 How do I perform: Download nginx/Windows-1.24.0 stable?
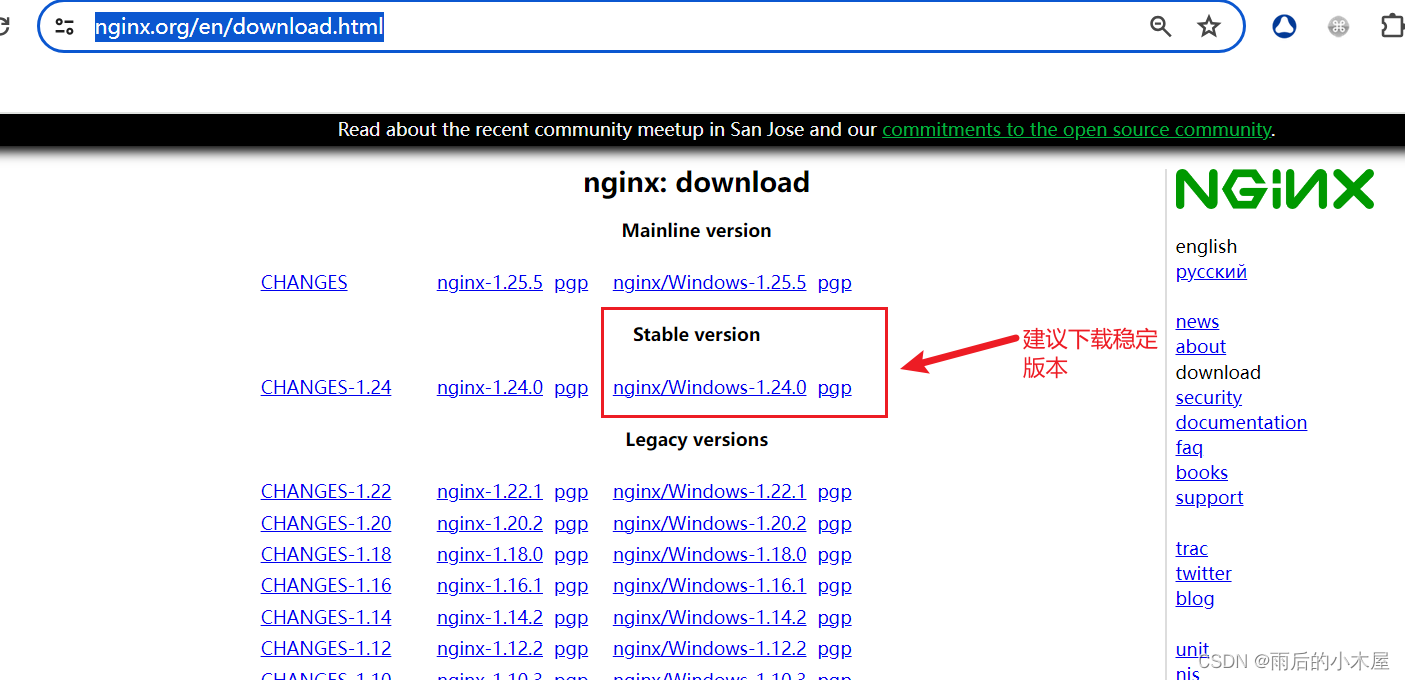tap(709, 388)
